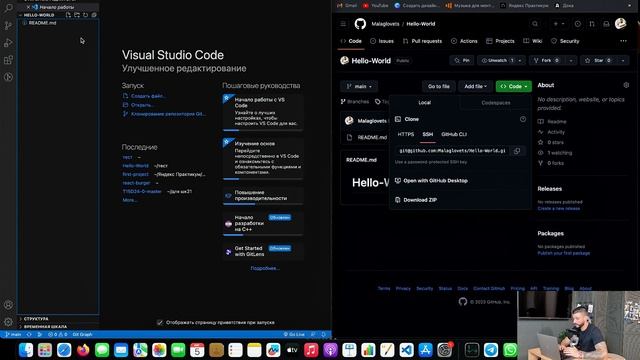Click 'Create a new release' link

point(558,209)
